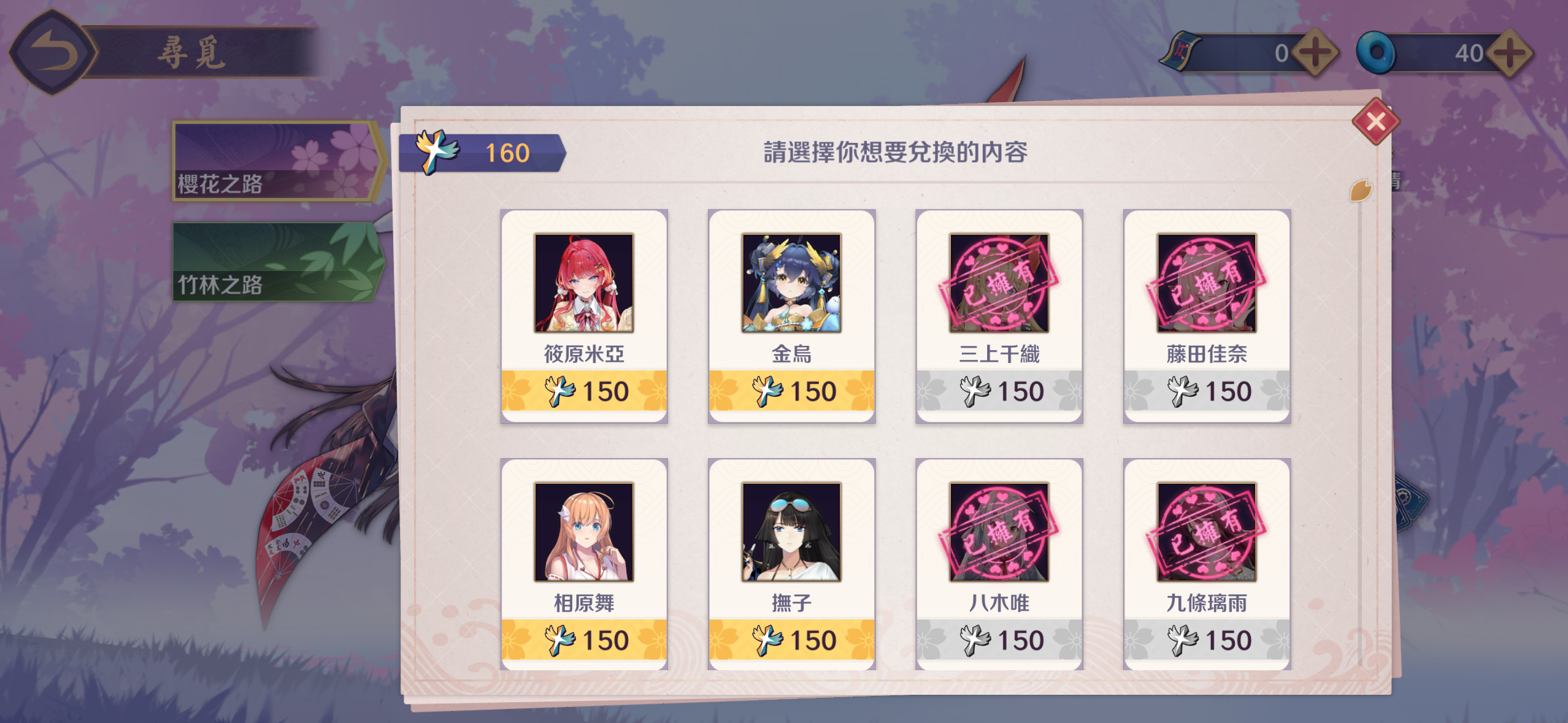Click the star token icon showing 160

pos(436,151)
